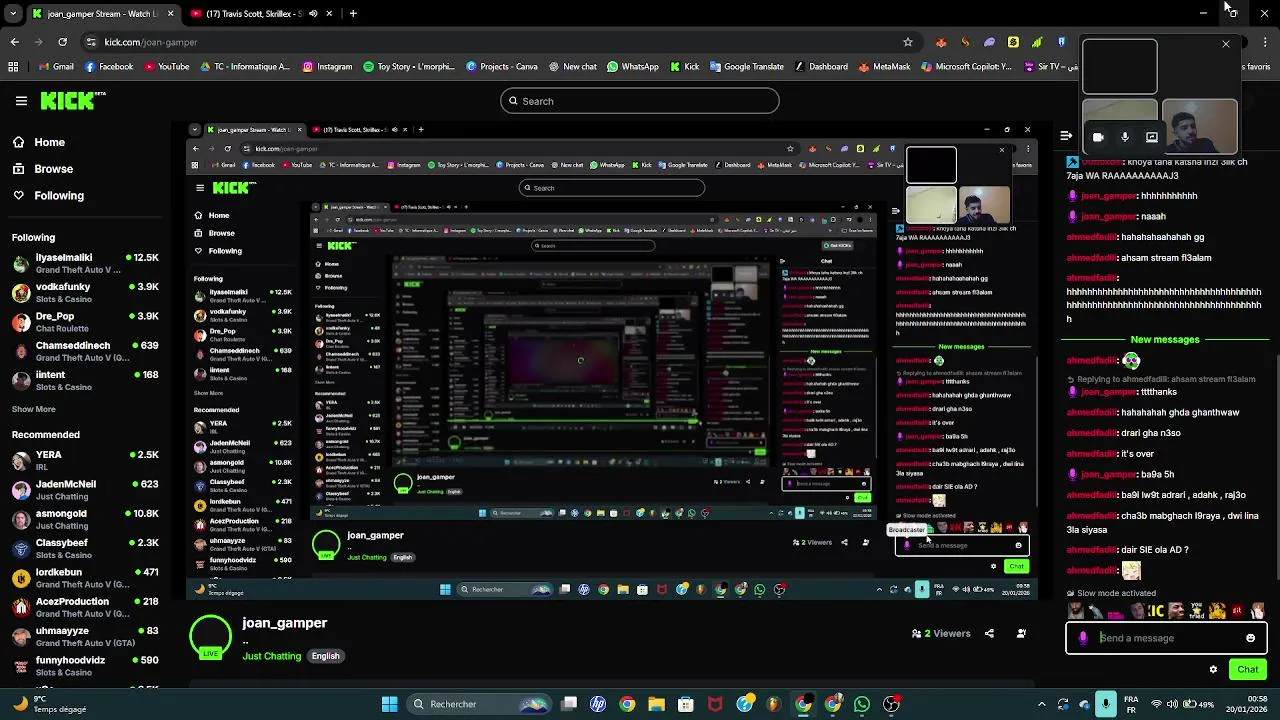Open the Instagram bookmark
This screenshot has height=720, width=1280.
(327, 67)
